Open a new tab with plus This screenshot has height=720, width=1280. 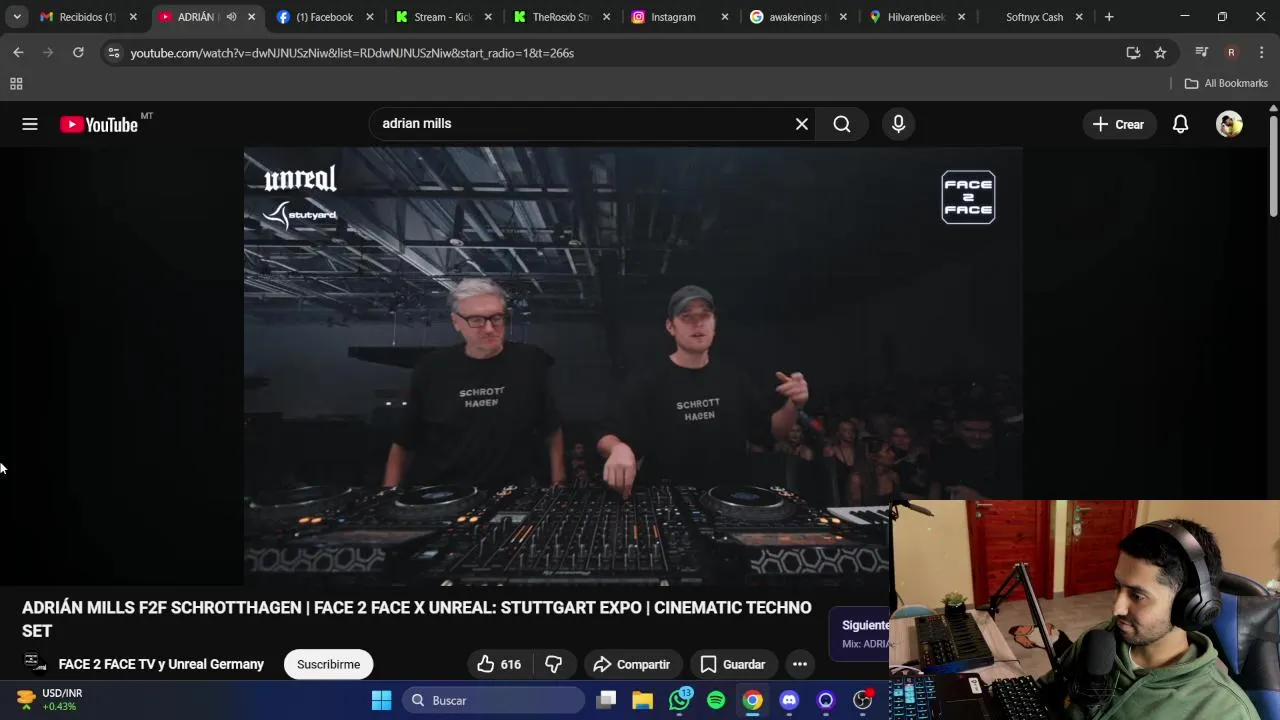(1109, 17)
